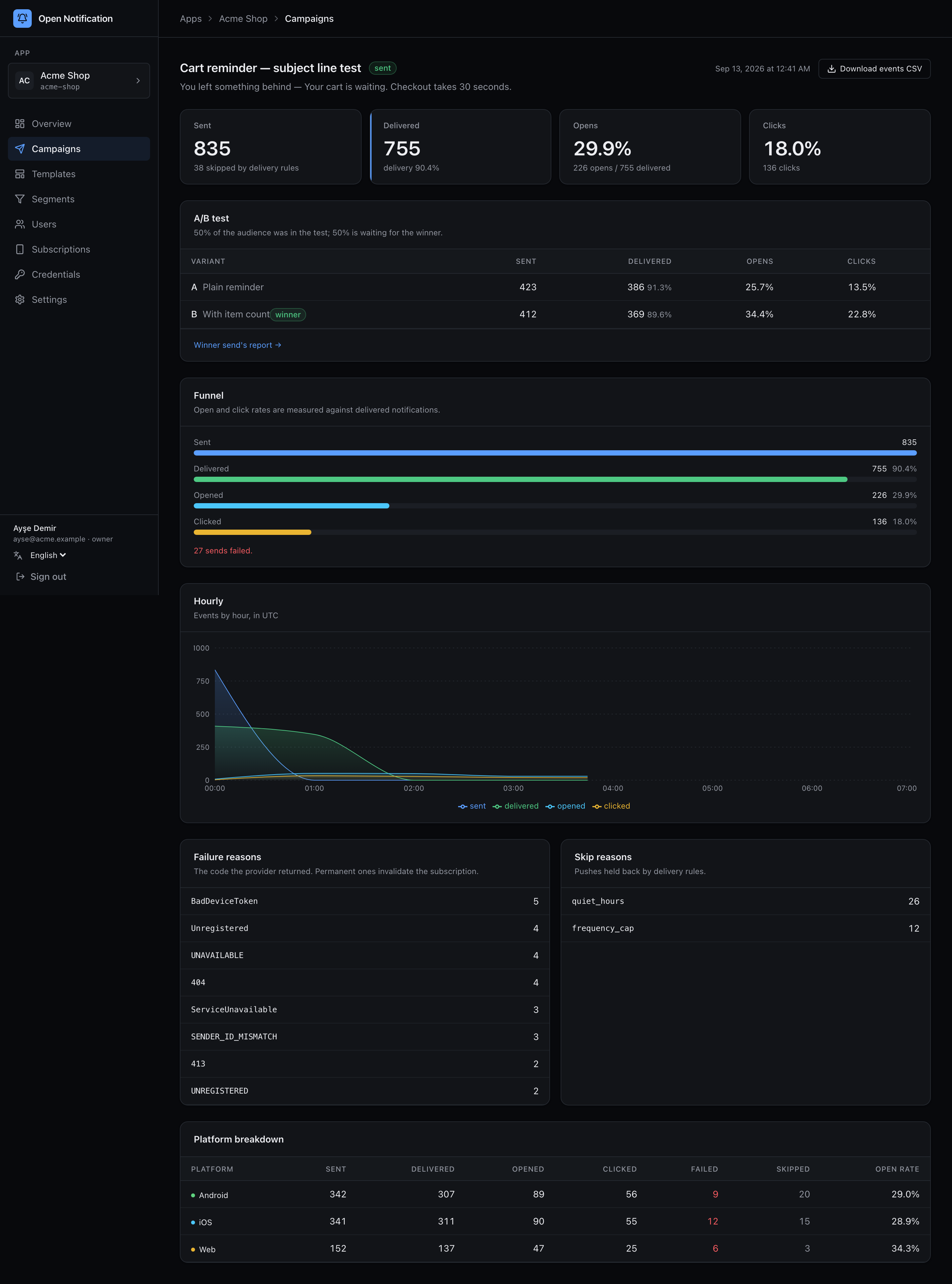The height and width of the screenshot is (1284, 952).
Task: Click the Opens 29.9% stat card
Action: [650, 147]
